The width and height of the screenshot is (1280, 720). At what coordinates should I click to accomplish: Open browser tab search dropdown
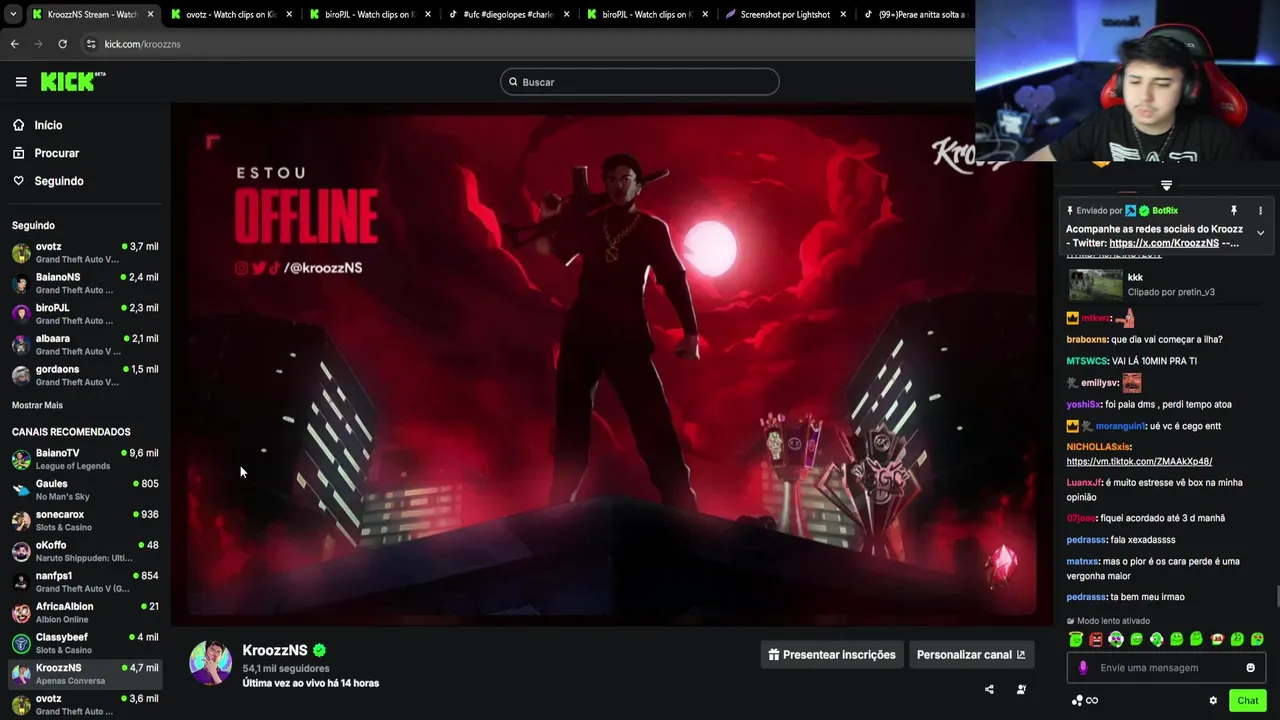coord(12,15)
